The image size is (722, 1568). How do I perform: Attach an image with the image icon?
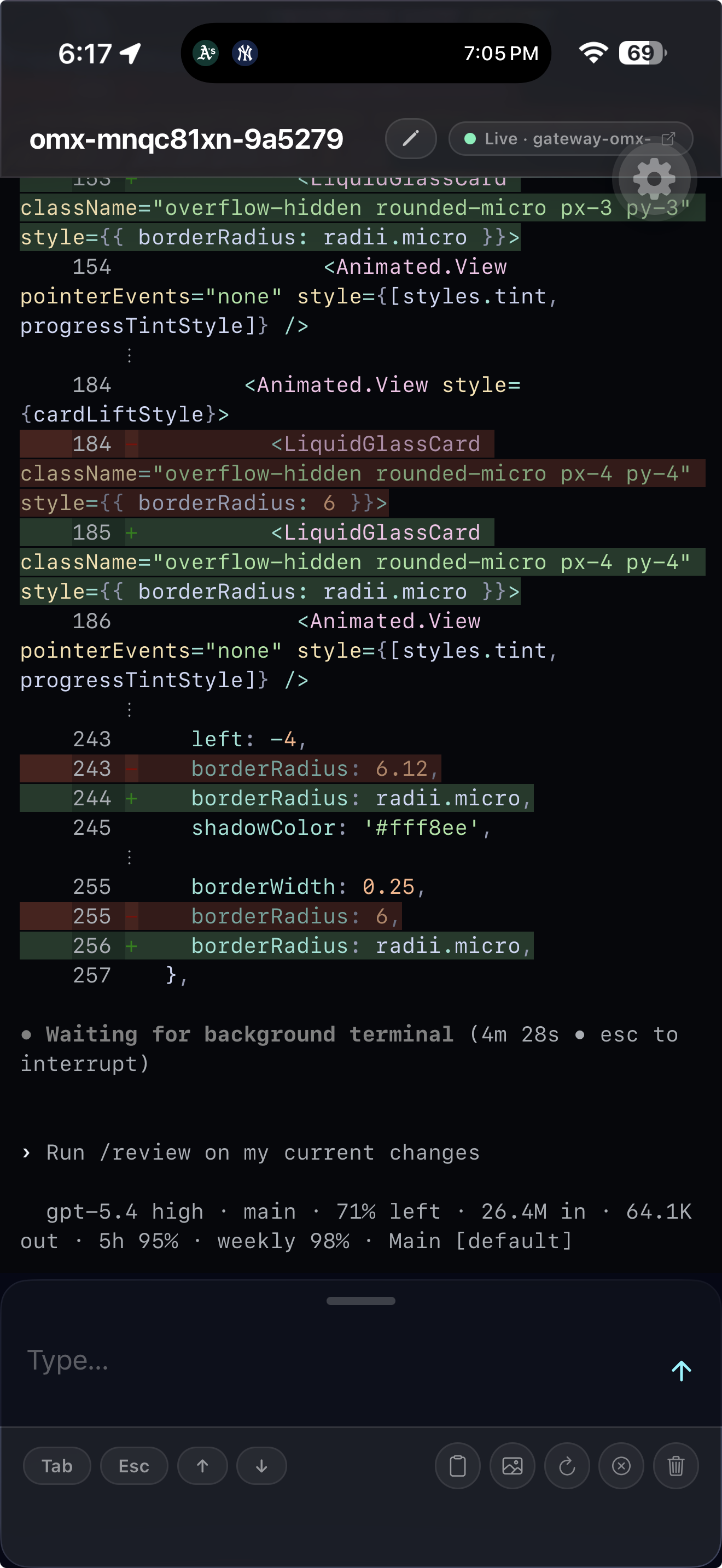(x=512, y=1466)
